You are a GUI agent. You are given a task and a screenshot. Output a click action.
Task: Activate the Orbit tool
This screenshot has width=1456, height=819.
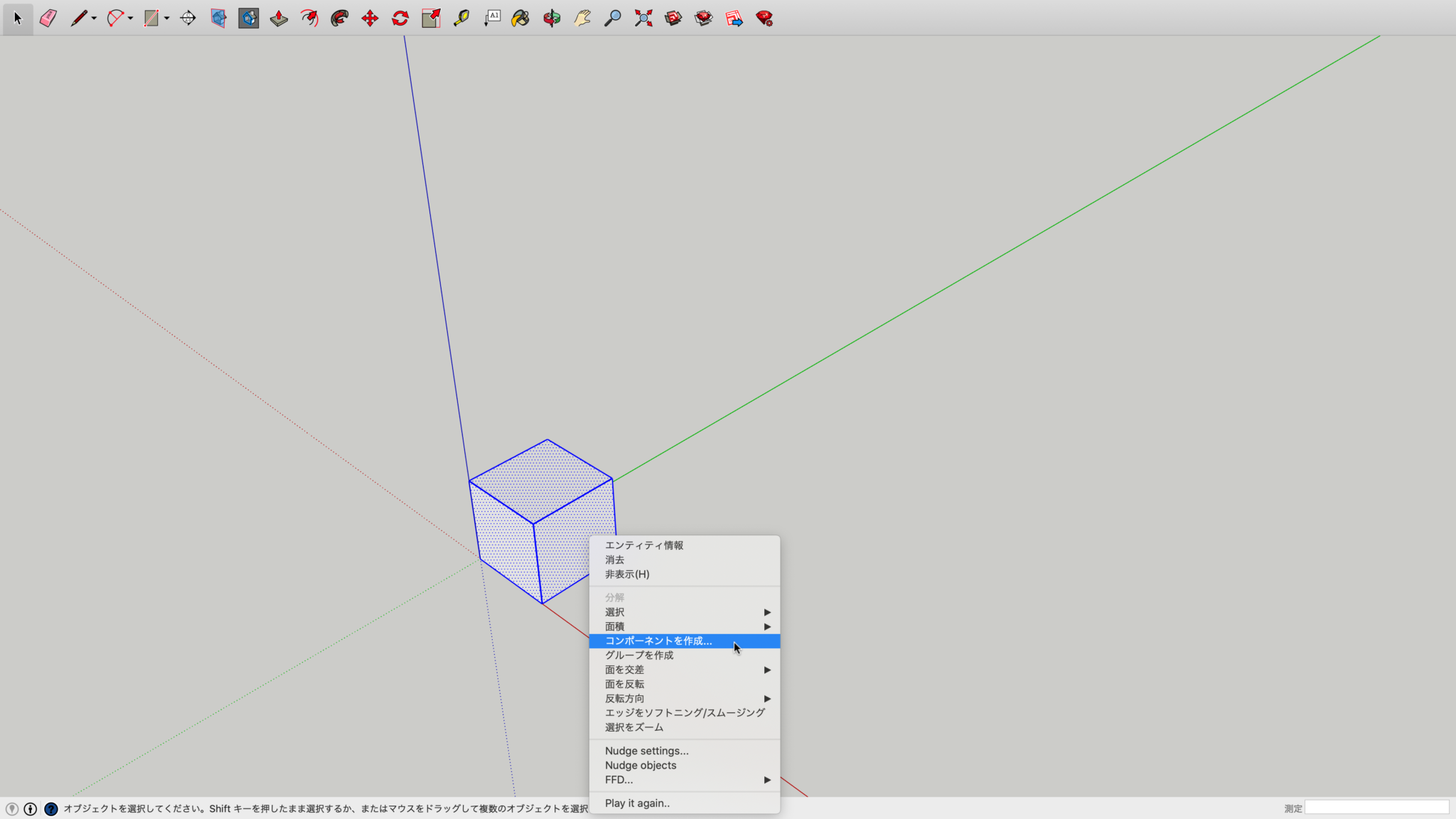(552, 18)
